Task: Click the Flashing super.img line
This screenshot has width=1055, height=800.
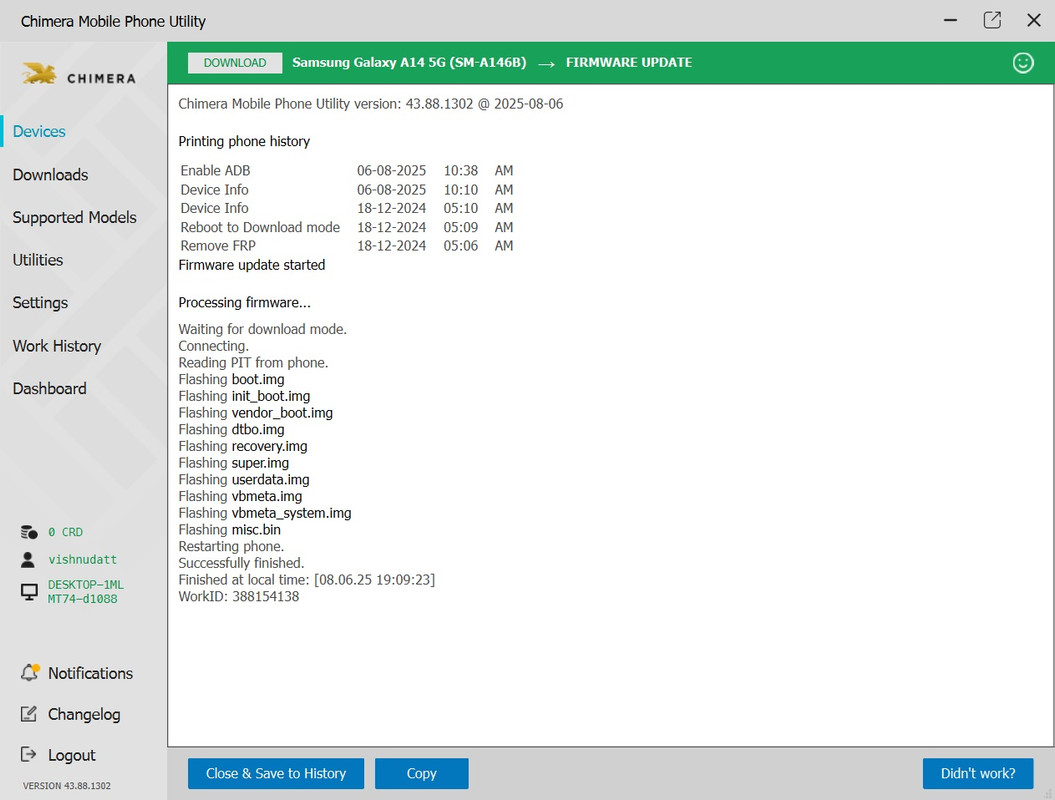Action: coord(233,463)
